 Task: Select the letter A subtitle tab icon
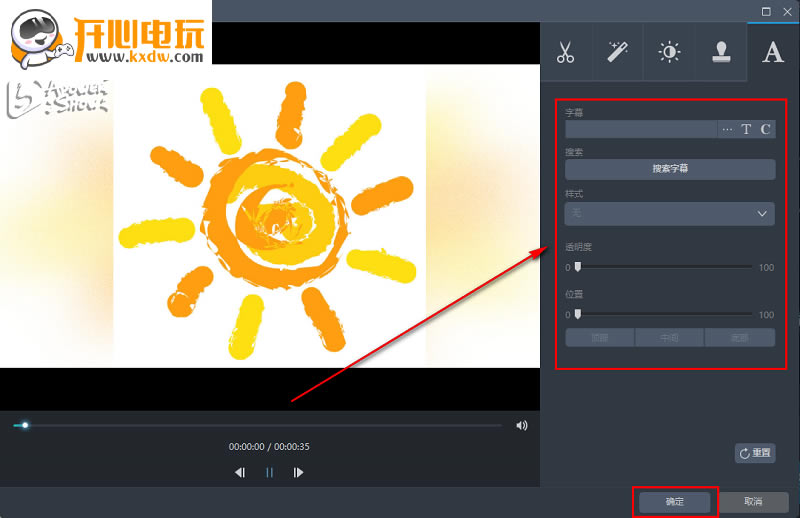pyautogui.click(x=772, y=53)
